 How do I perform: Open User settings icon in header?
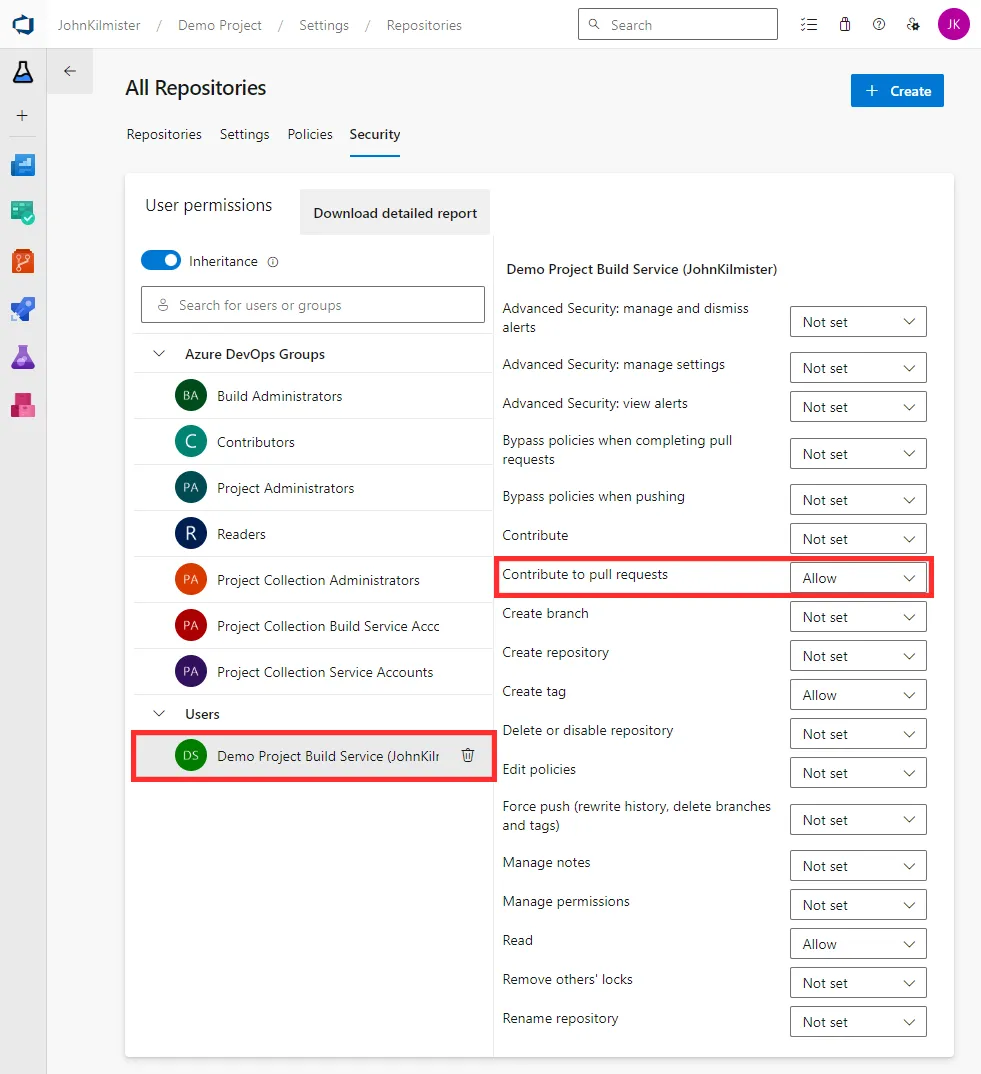(x=913, y=25)
